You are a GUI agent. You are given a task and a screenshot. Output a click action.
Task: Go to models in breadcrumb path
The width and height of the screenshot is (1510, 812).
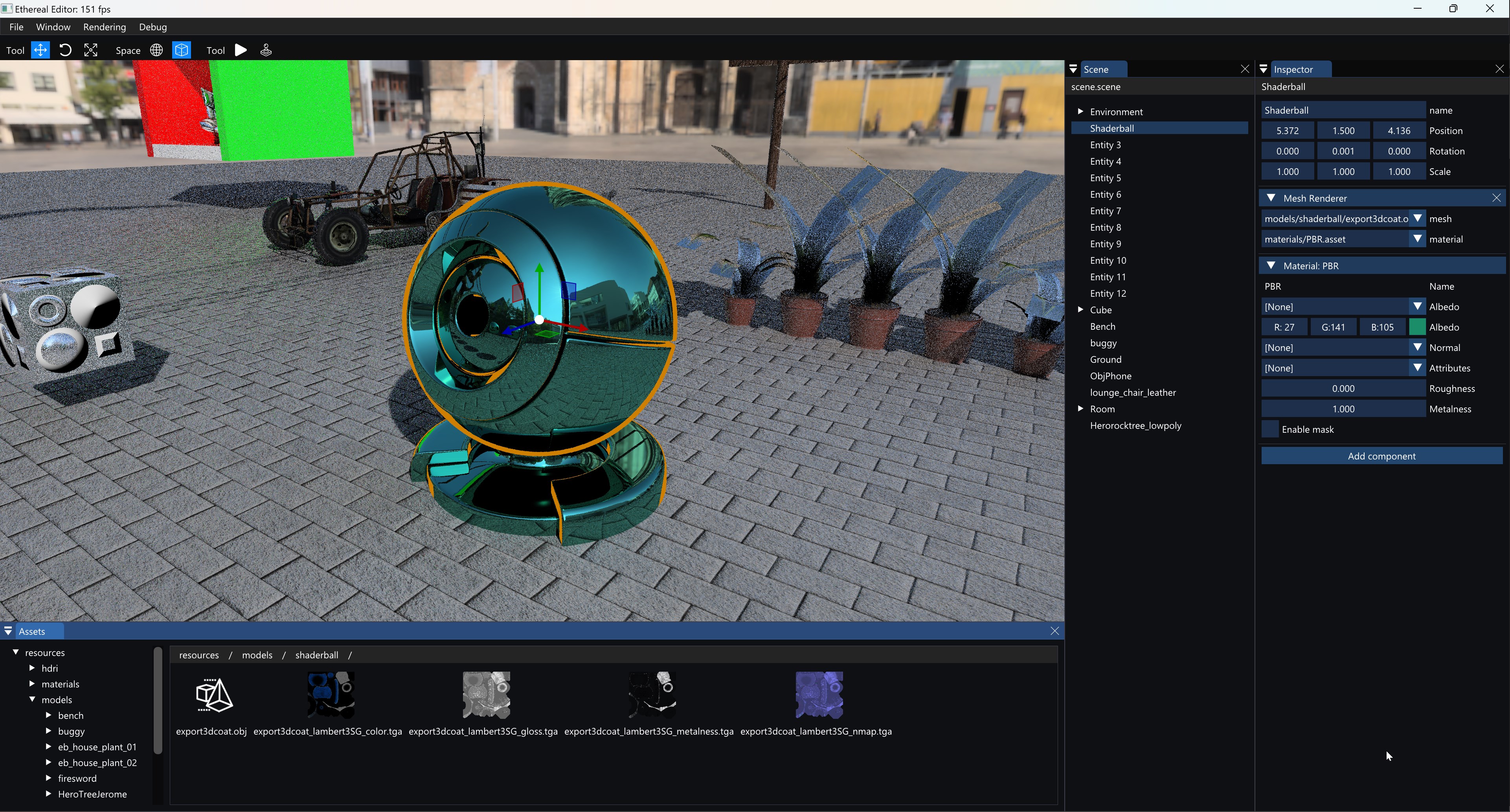pyautogui.click(x=257, y=655)
